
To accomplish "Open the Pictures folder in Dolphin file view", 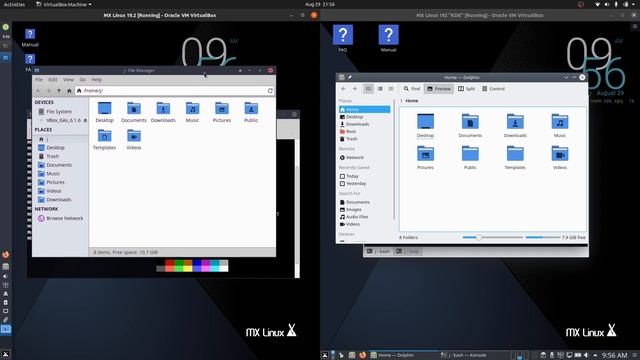I will click(x=425, y=158).
